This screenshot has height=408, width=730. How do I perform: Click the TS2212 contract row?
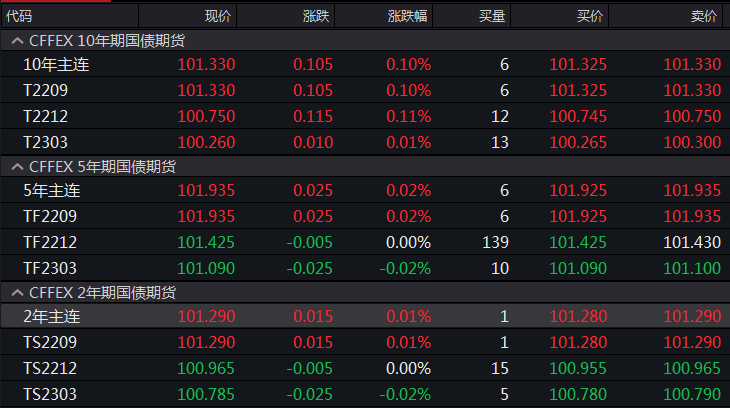point(50,368)
